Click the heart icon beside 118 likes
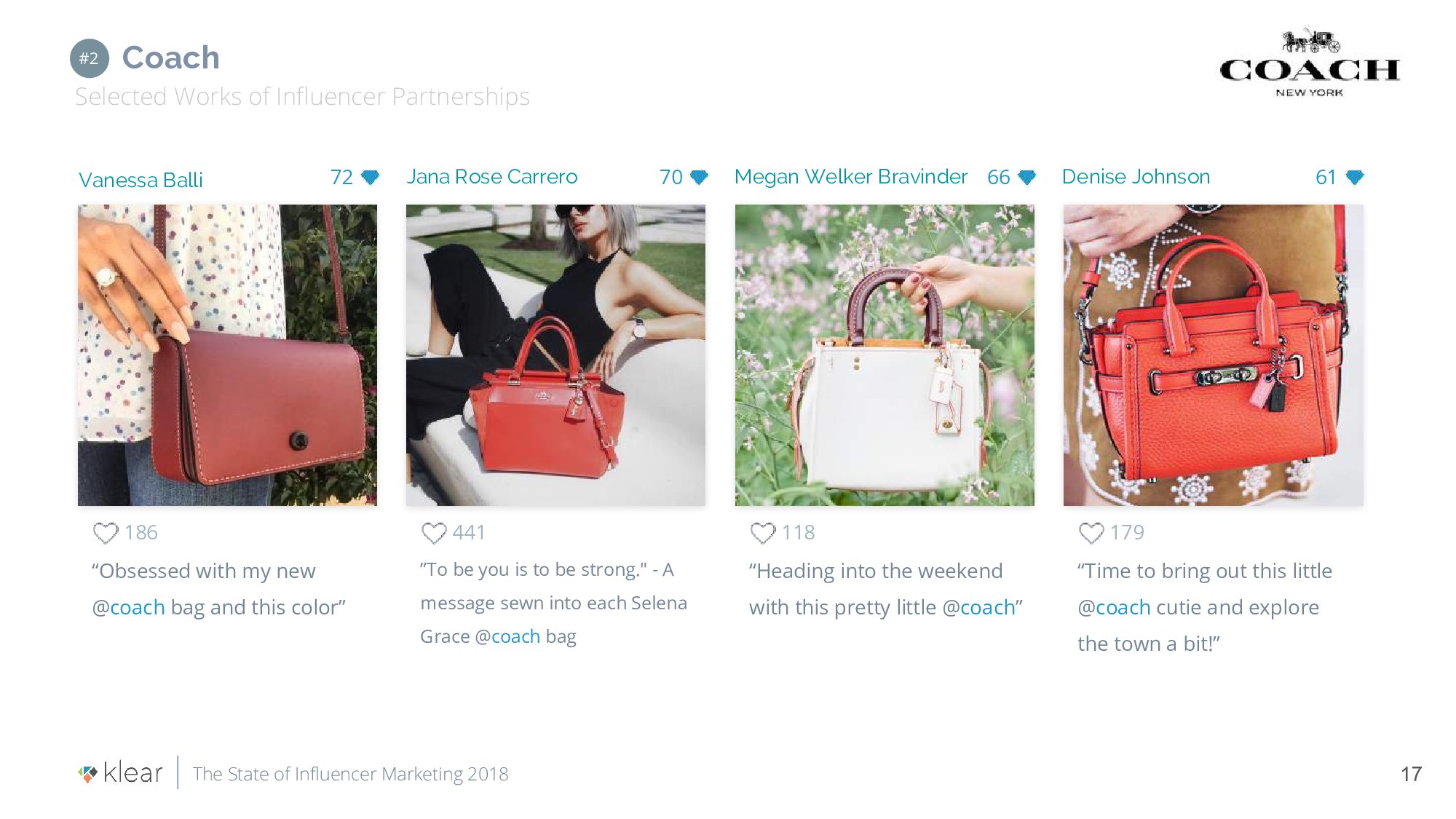Image resolution: width=1456 pixels, height=819 pixels. pos(763,533)
